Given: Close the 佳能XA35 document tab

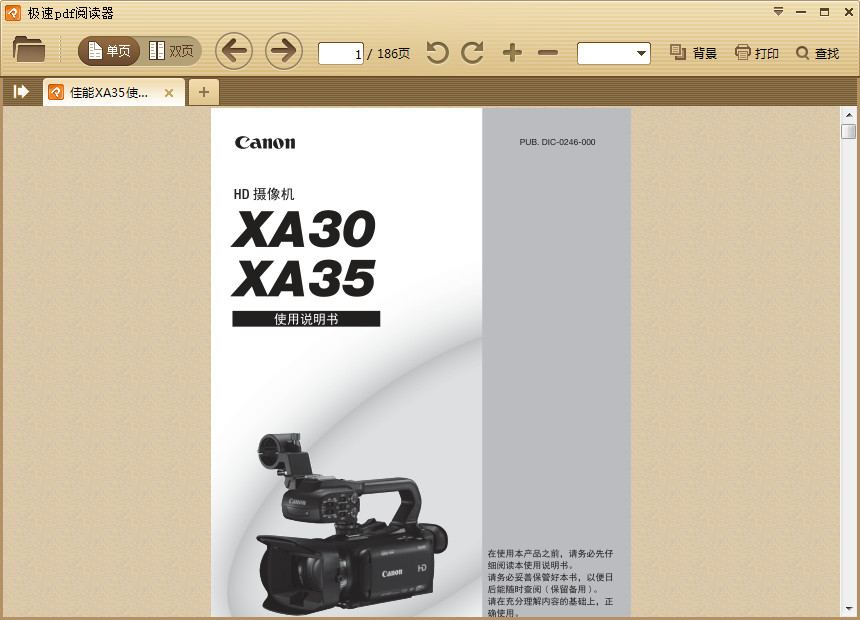Looking at the screenshot, I should point(169,93).
